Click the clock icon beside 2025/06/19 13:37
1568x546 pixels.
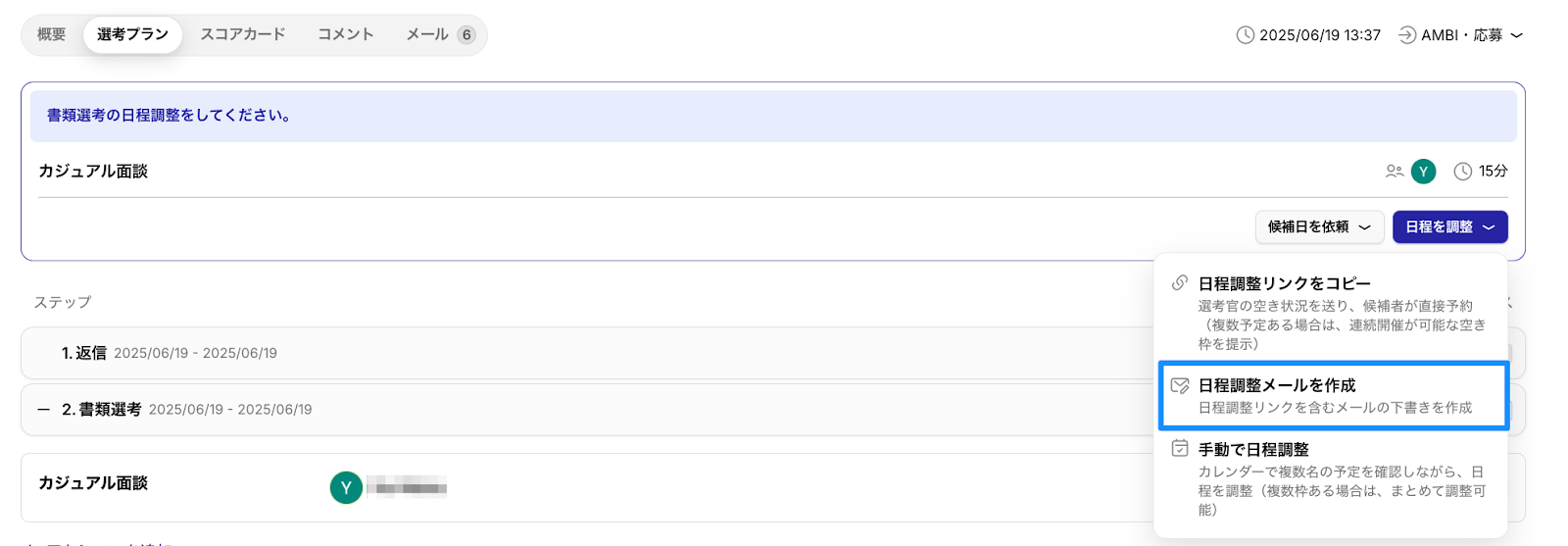[1245, 35]
